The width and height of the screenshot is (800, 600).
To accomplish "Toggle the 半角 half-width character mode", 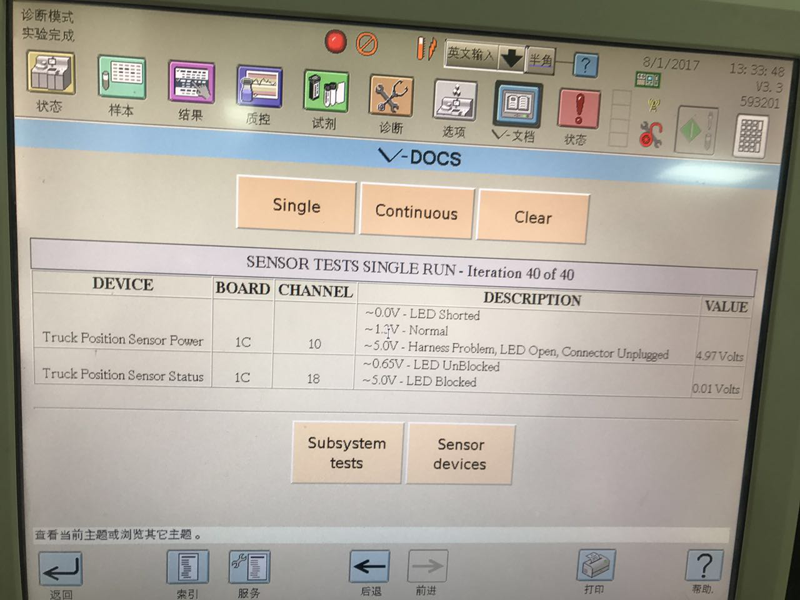I will (540, 61).
